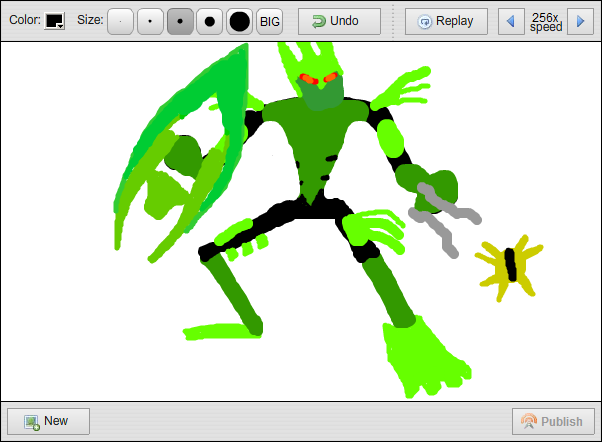Publish the drawing
The height and width of the screenshot is (442, 602).
pos(553,421)
